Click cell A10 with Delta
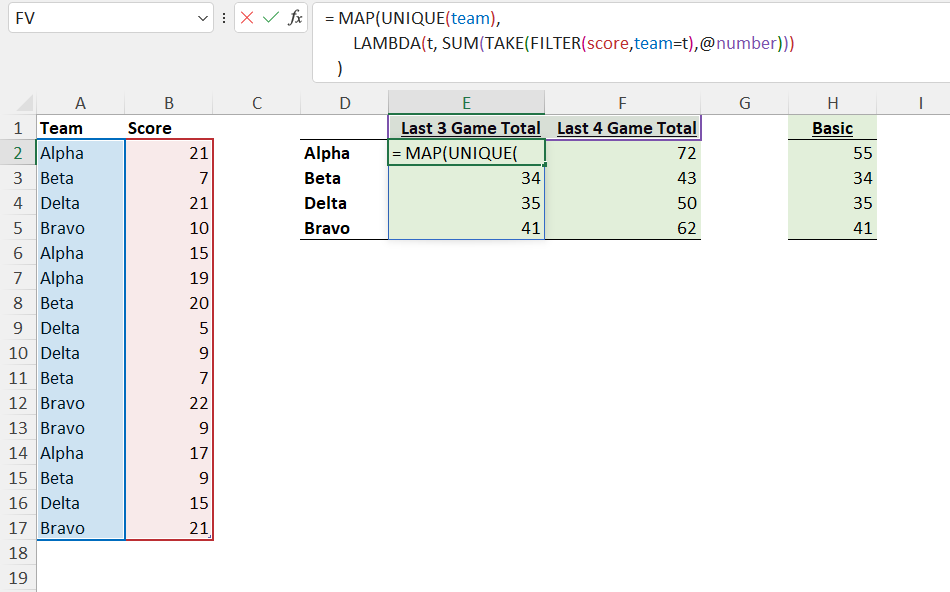The image size is (950, 592). pos(81,353)
